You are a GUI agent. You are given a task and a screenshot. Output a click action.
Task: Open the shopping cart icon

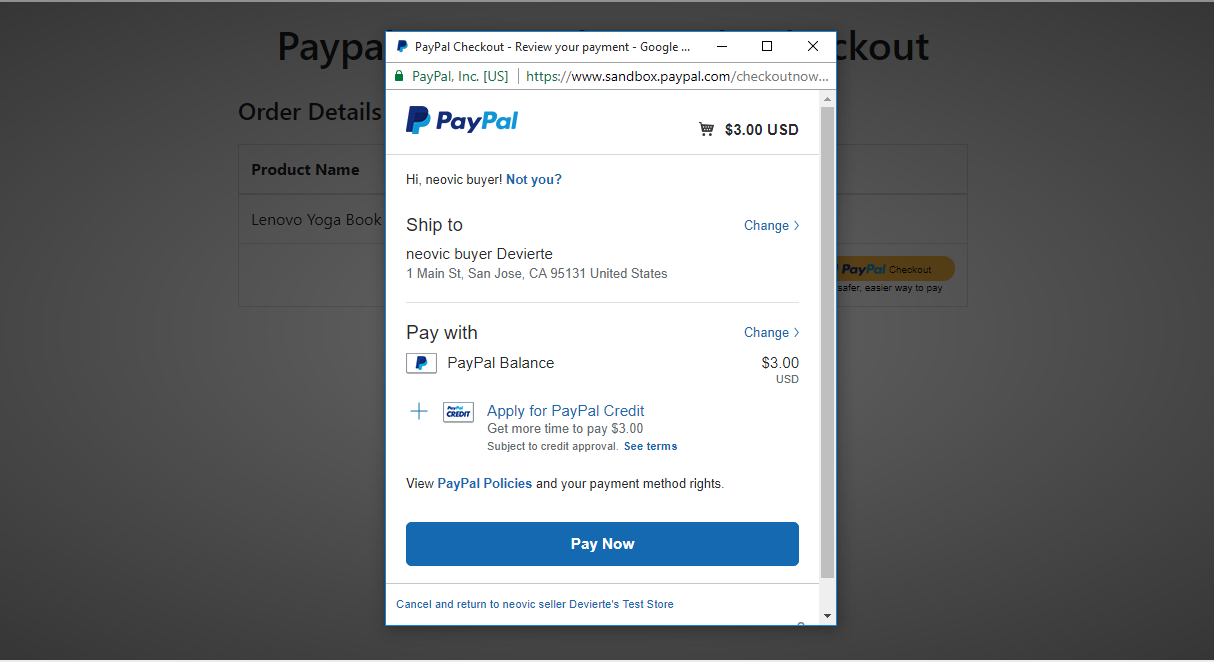click(x=706, y=129)
